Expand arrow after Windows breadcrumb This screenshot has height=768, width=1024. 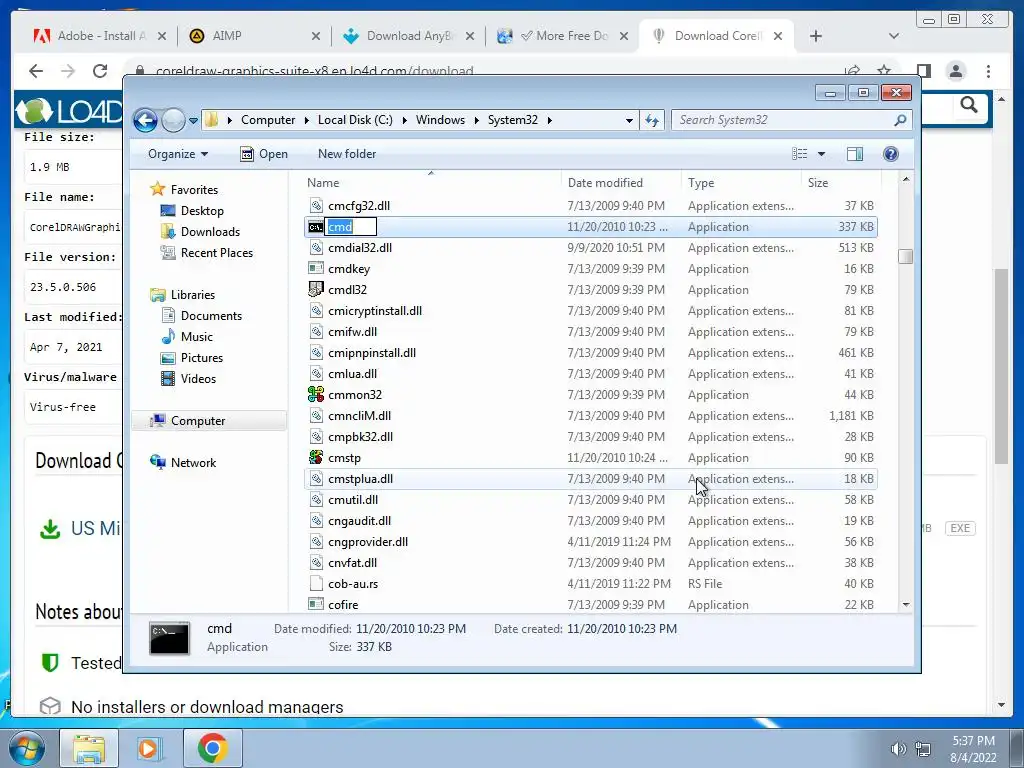tap(476, 121)
